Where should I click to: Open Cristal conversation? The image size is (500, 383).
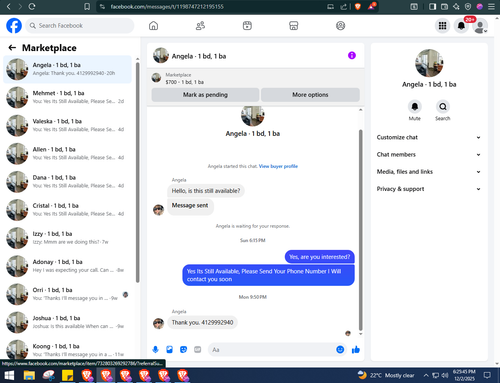[x=68, y=210]
